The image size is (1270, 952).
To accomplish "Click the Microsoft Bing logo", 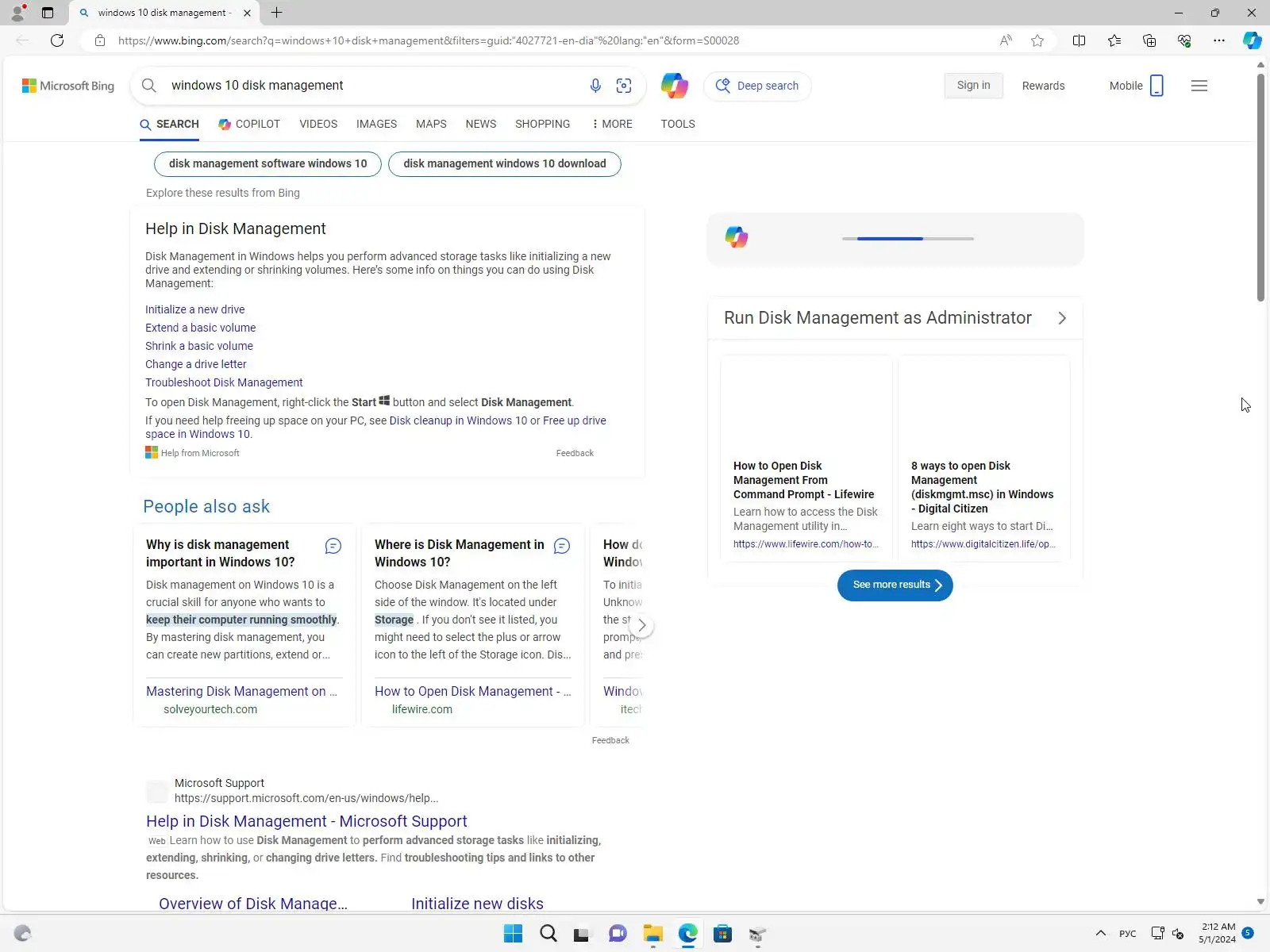I will pos(68,86).
